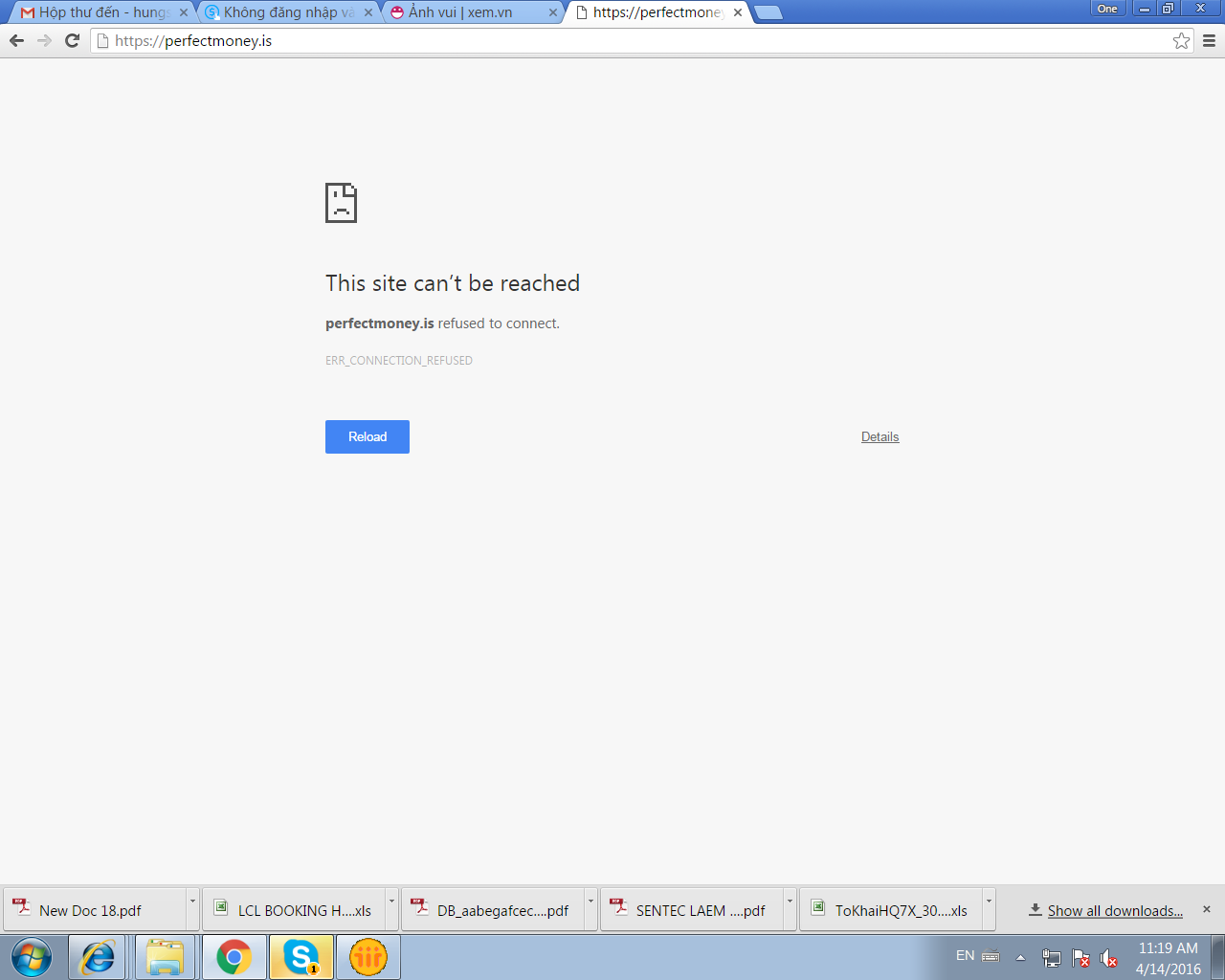Open the Action Center flag icon
This screenshot has width=1225, height=980.
(x=1080, y=958)
